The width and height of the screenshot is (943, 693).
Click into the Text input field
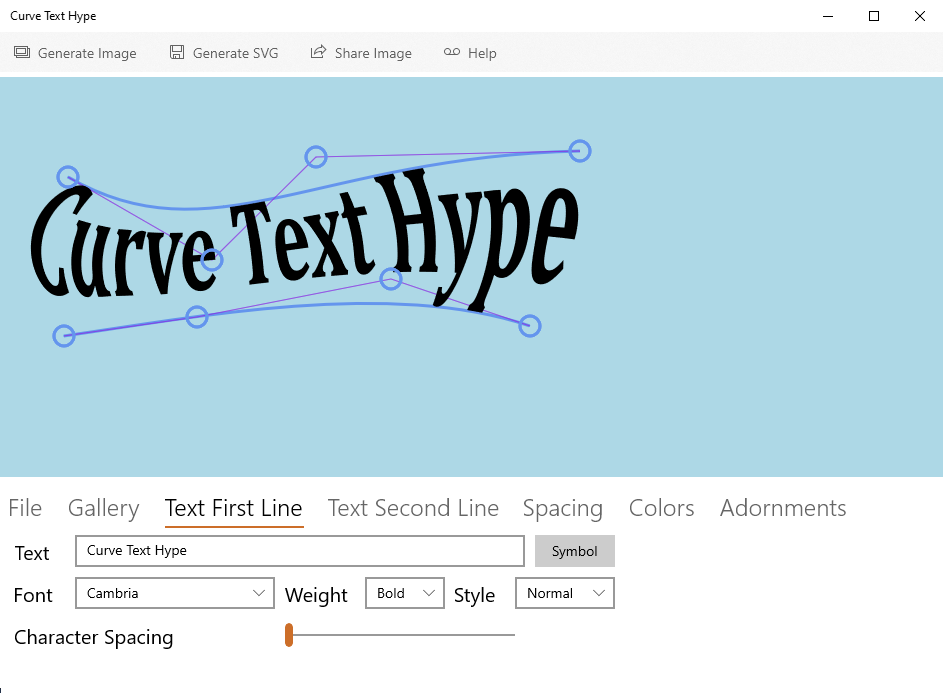coord(299,551)
